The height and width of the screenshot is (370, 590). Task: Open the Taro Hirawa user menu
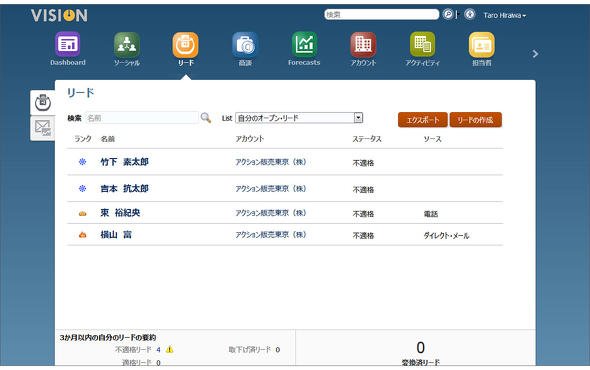(505, 15)
